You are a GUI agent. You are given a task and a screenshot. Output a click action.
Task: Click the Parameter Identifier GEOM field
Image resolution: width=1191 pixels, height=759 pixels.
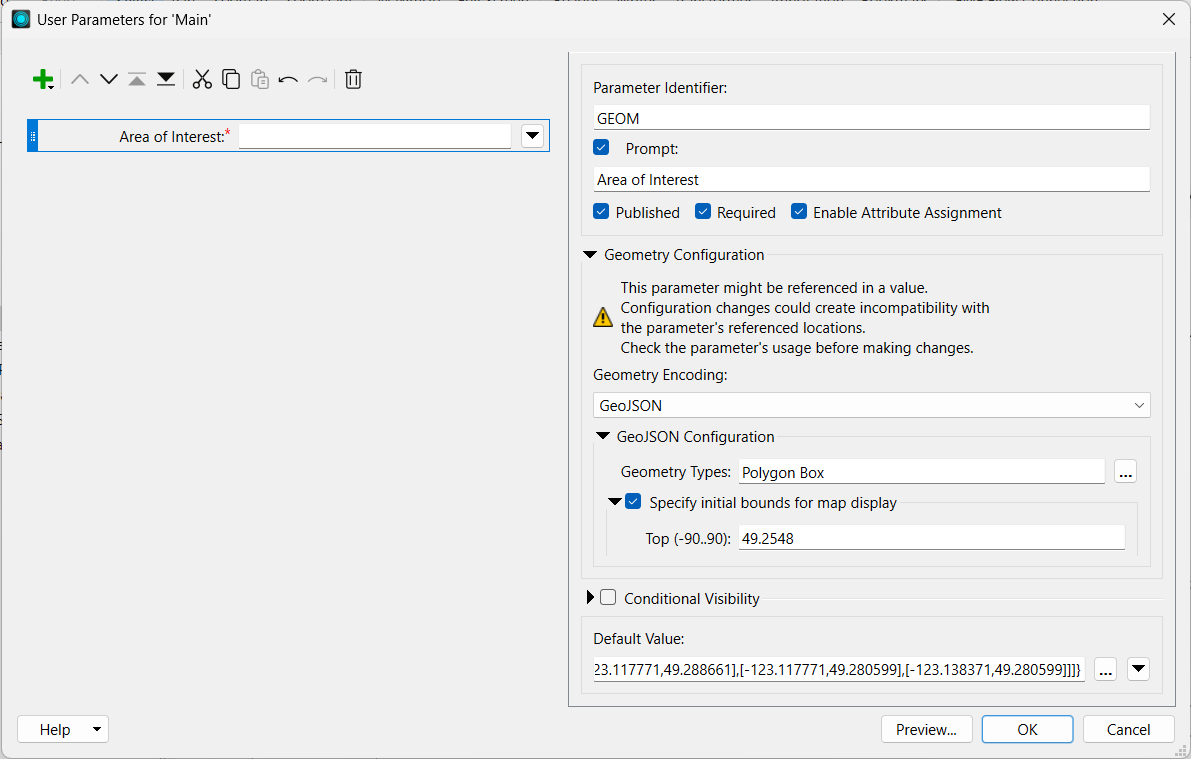(870, 118)
